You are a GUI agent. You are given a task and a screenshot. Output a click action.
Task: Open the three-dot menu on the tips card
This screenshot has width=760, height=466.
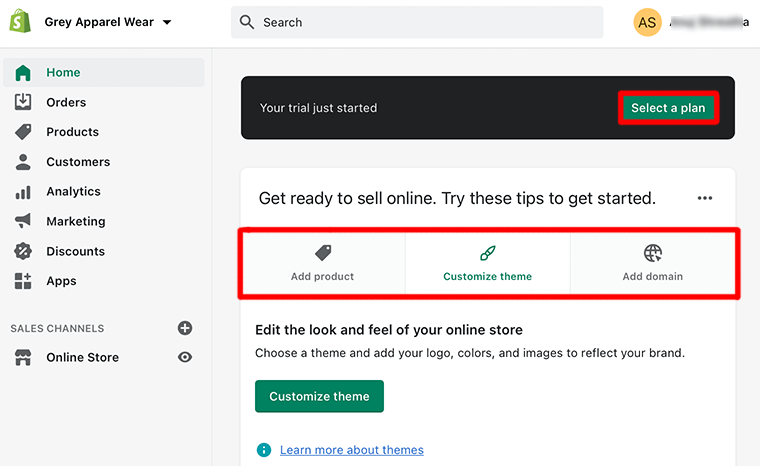705,198
